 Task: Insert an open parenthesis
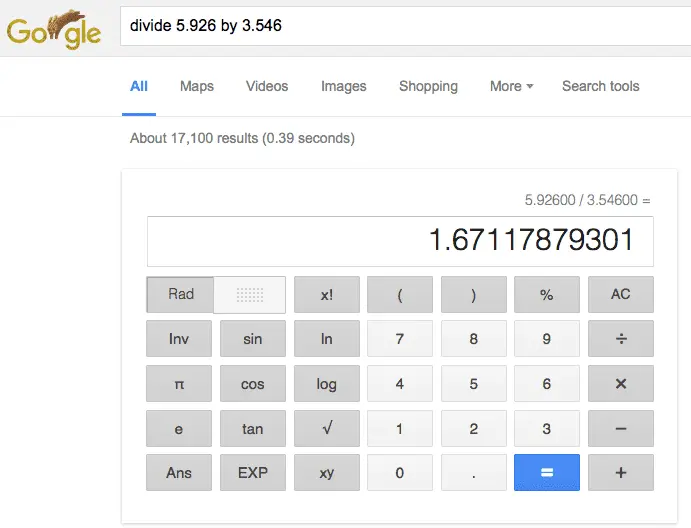[400, 294]
